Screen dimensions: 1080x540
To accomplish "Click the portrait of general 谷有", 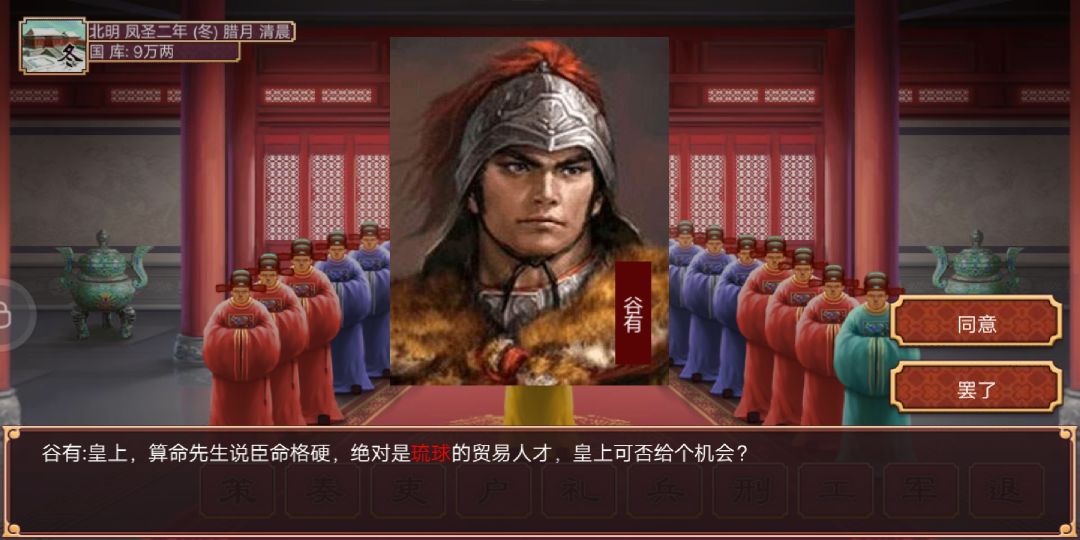I will tap(529, 211).
